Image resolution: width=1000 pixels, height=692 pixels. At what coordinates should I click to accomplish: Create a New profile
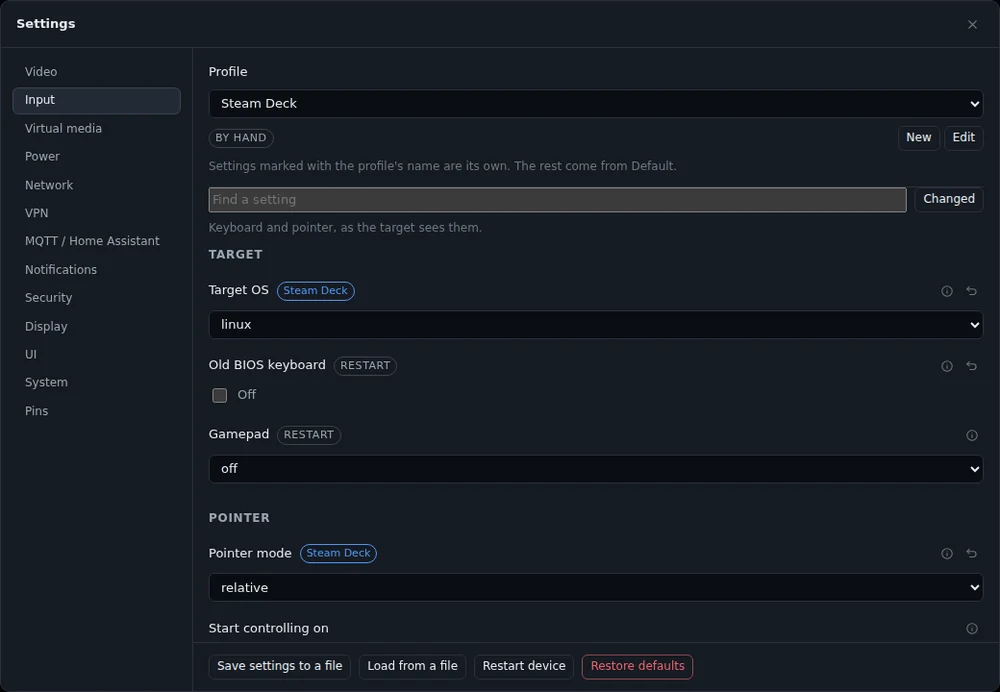(x=918, y=138)
